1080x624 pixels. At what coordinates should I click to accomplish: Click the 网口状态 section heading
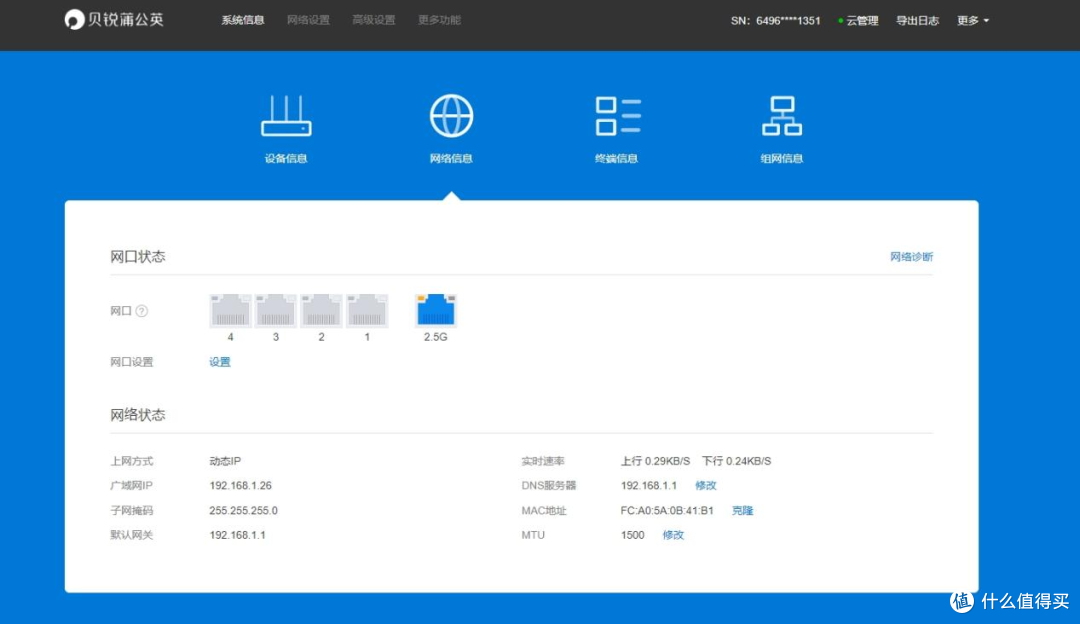[x=138, y=257]
